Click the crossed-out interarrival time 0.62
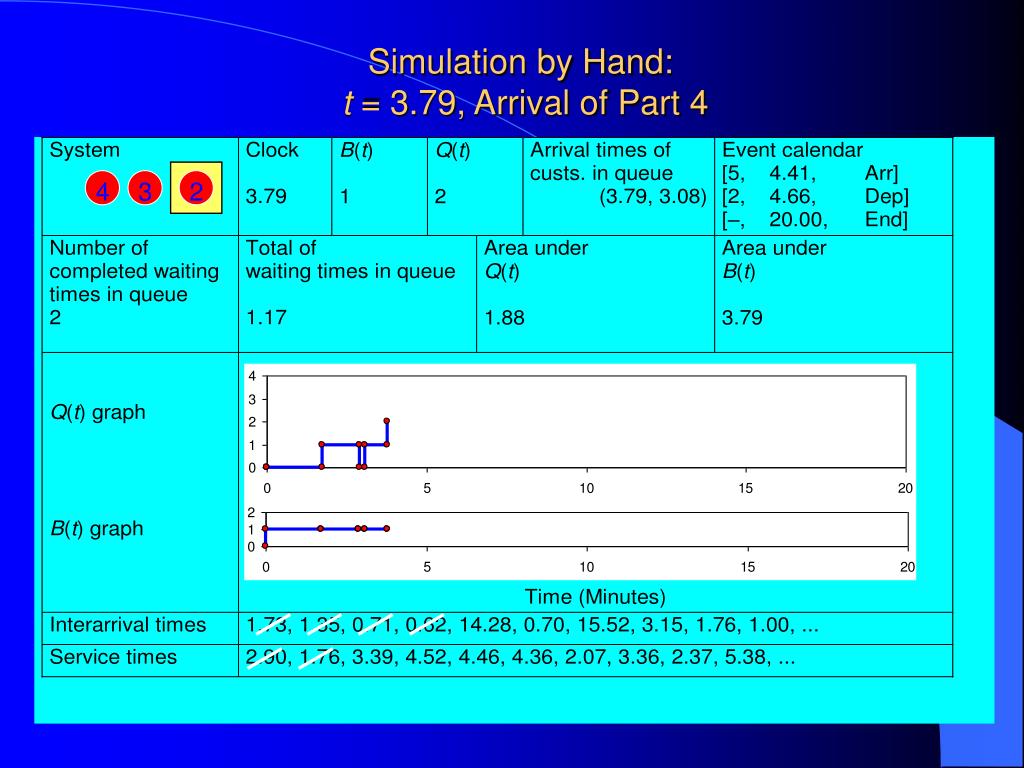The height and width of the screenshot is (768, 1024). (x=426, y=625)
